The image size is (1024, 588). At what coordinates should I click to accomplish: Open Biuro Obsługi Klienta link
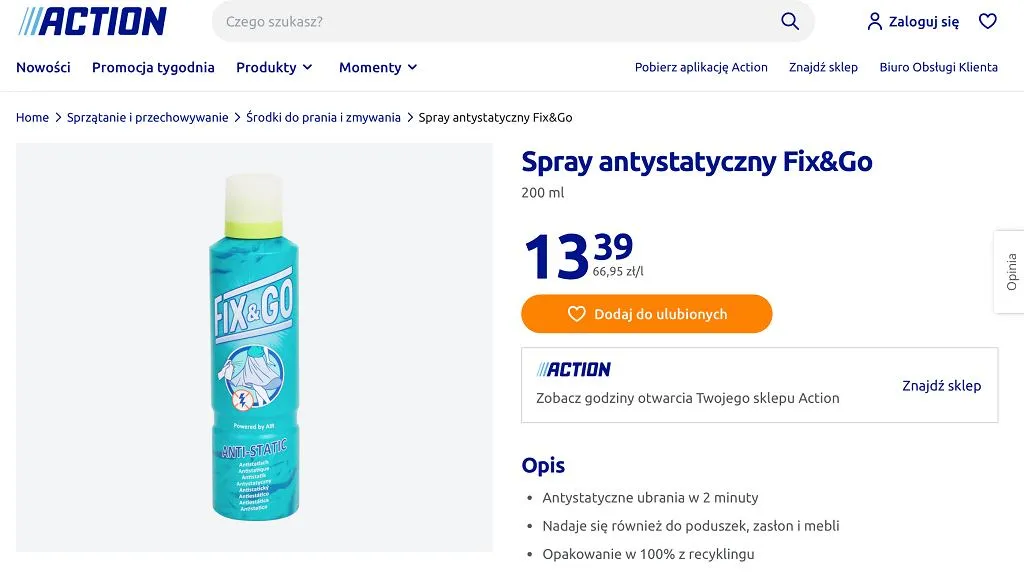click(938, 67)
